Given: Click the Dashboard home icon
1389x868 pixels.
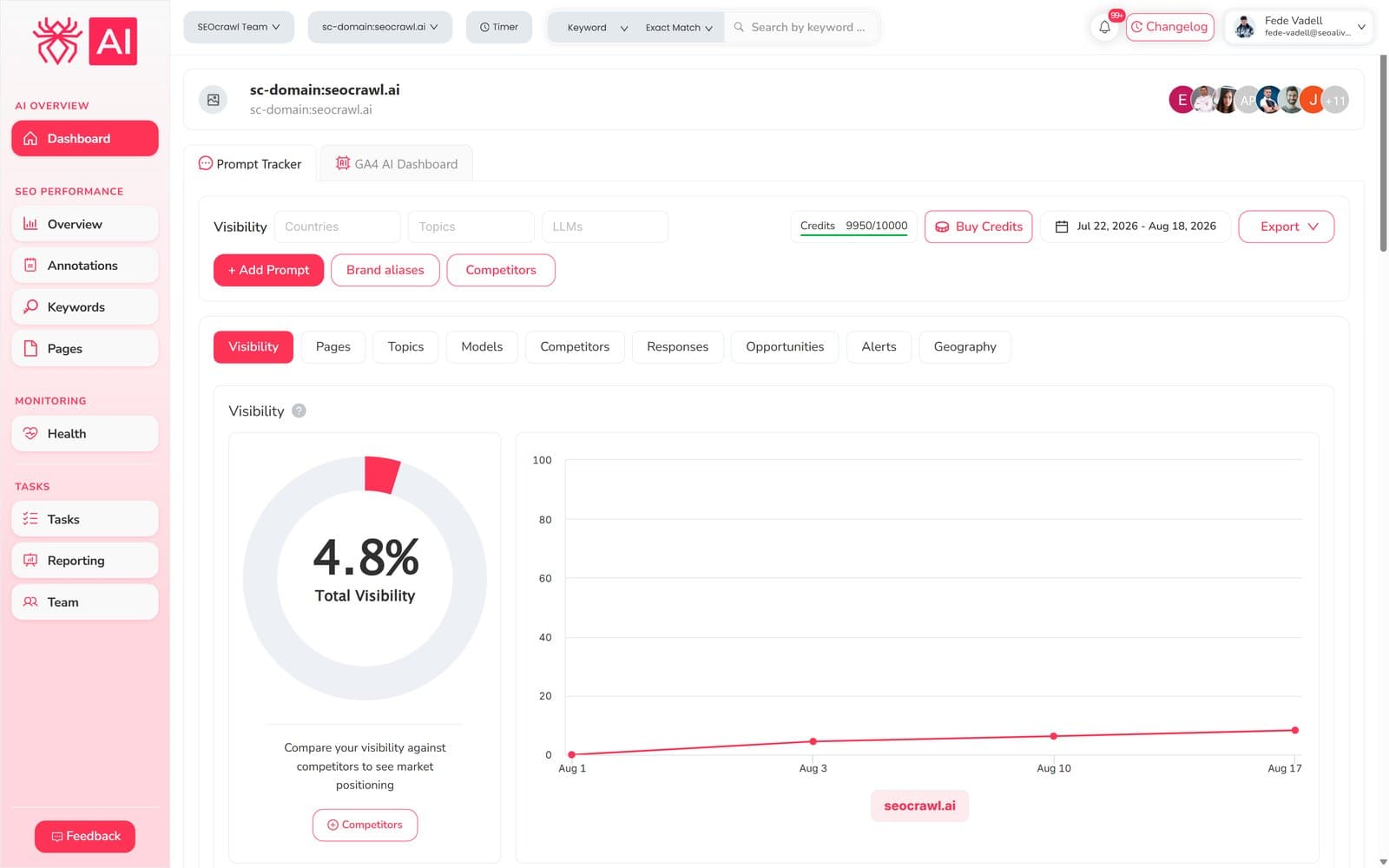Looking at the screenshot, I should click(x=30, y=139).
